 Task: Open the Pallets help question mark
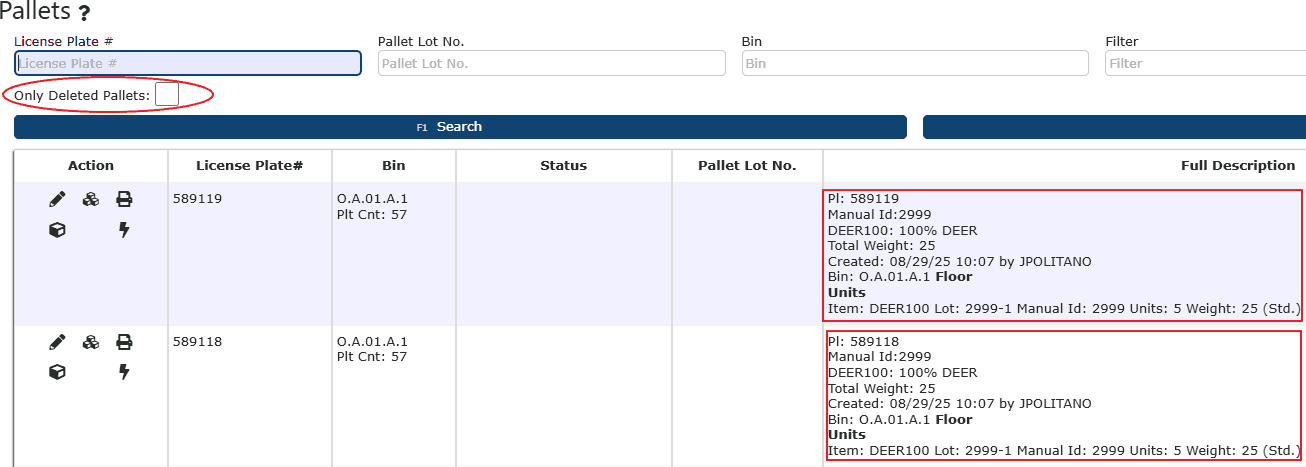(x=85, y=14)
